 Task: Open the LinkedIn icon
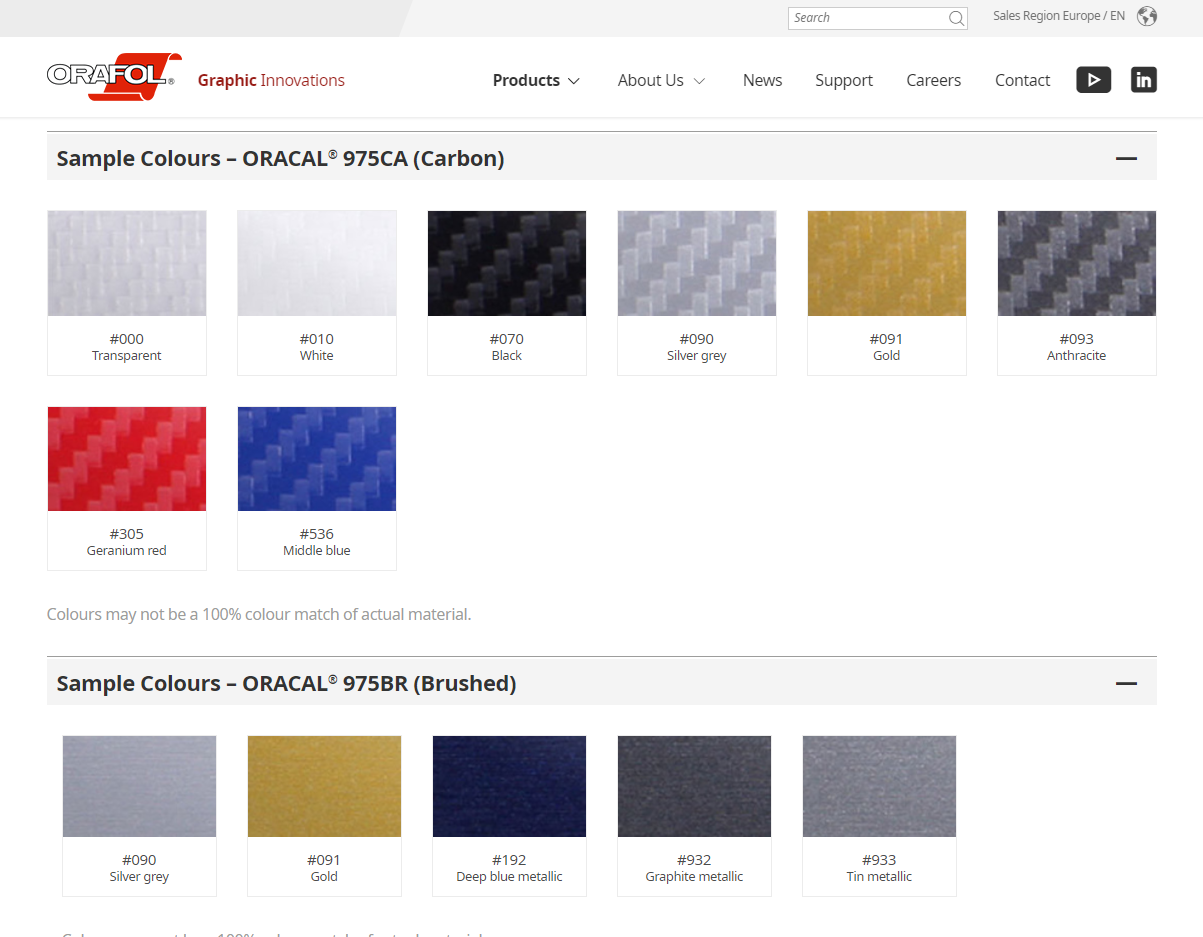pyautogui.click(x=1144, y=80)
